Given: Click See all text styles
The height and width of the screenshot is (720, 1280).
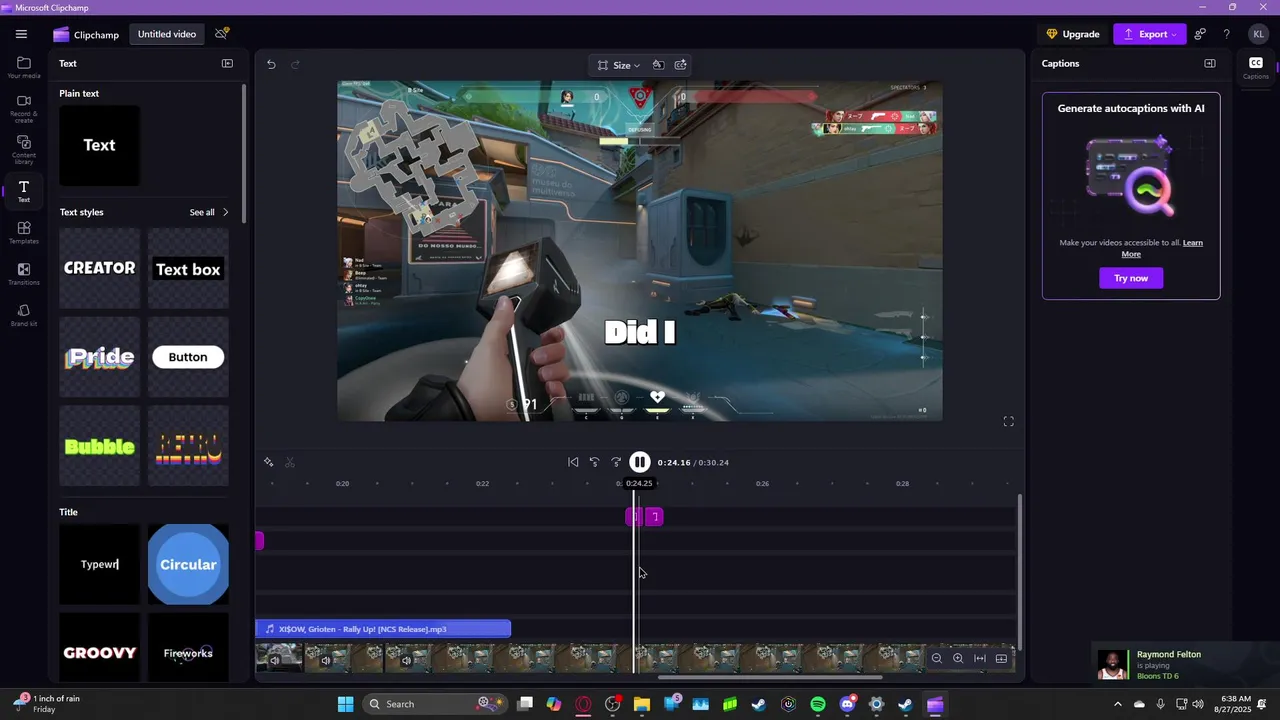Looking at the screenshot, I should coord(202,212).
